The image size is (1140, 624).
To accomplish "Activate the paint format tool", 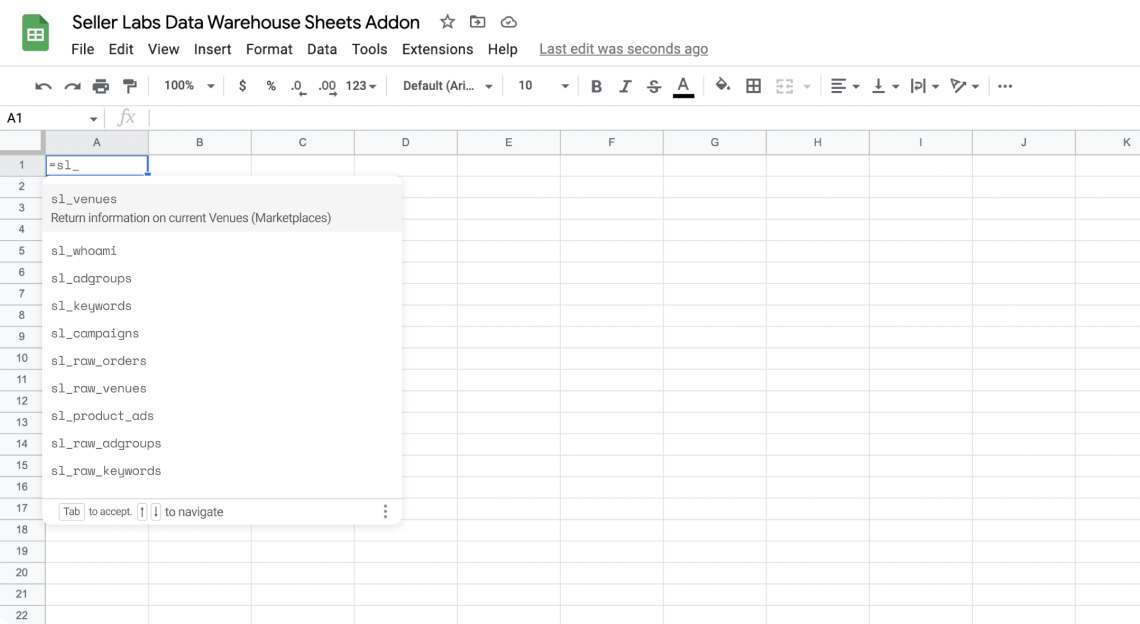I will coord(130,86).
